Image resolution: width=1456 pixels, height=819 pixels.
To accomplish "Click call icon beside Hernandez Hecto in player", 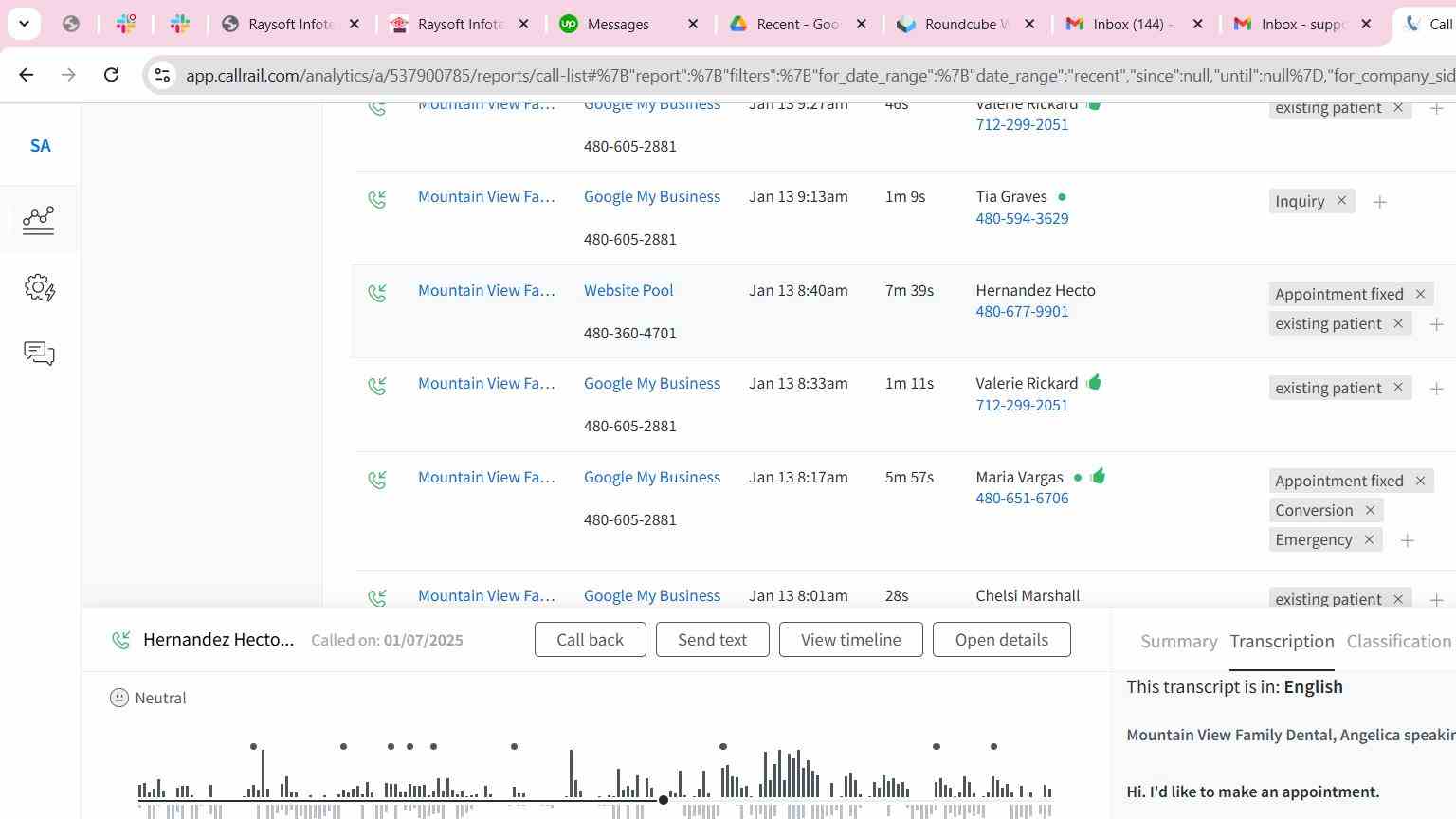I will coord(121,641).
